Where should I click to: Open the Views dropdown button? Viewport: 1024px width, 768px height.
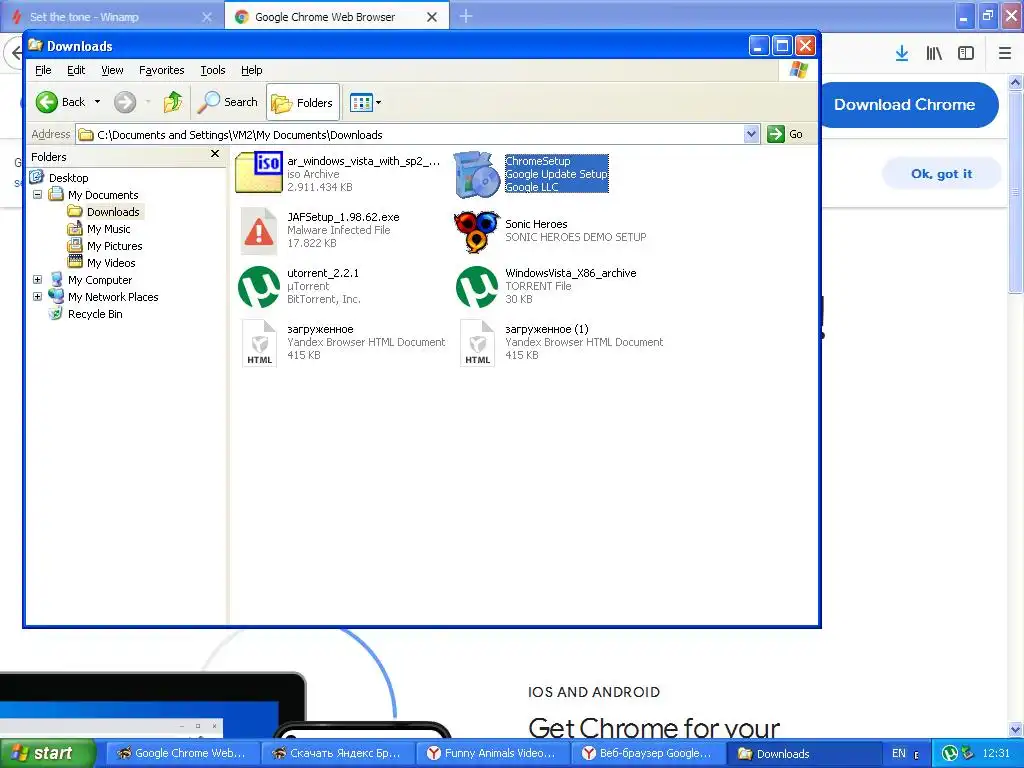(x=365, y=103)
